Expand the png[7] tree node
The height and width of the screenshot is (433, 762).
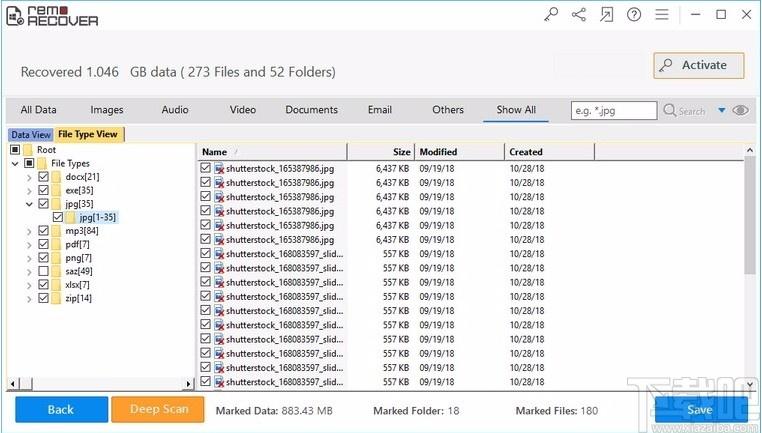click(x=29, y=259)
